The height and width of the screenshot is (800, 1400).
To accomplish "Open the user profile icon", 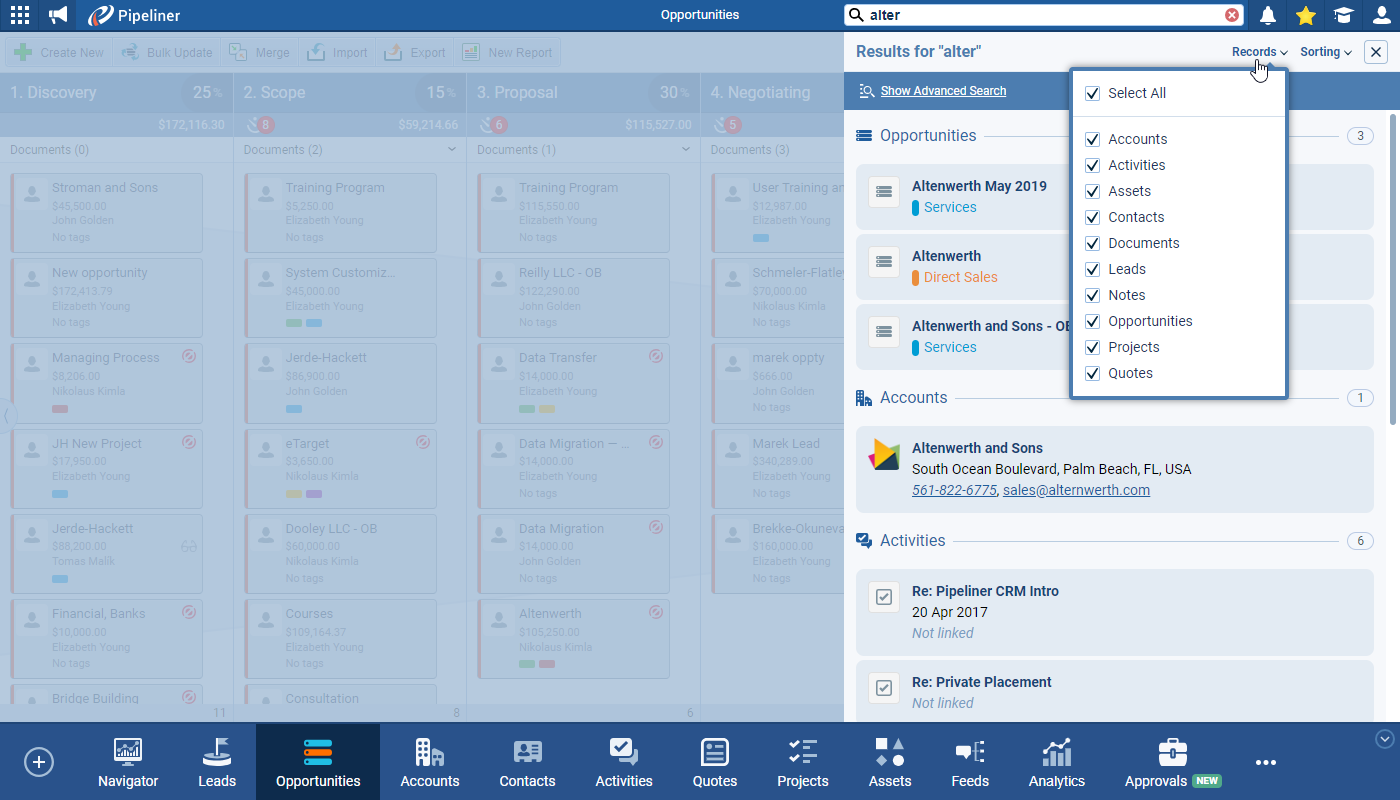I will tap(1382, 15).
